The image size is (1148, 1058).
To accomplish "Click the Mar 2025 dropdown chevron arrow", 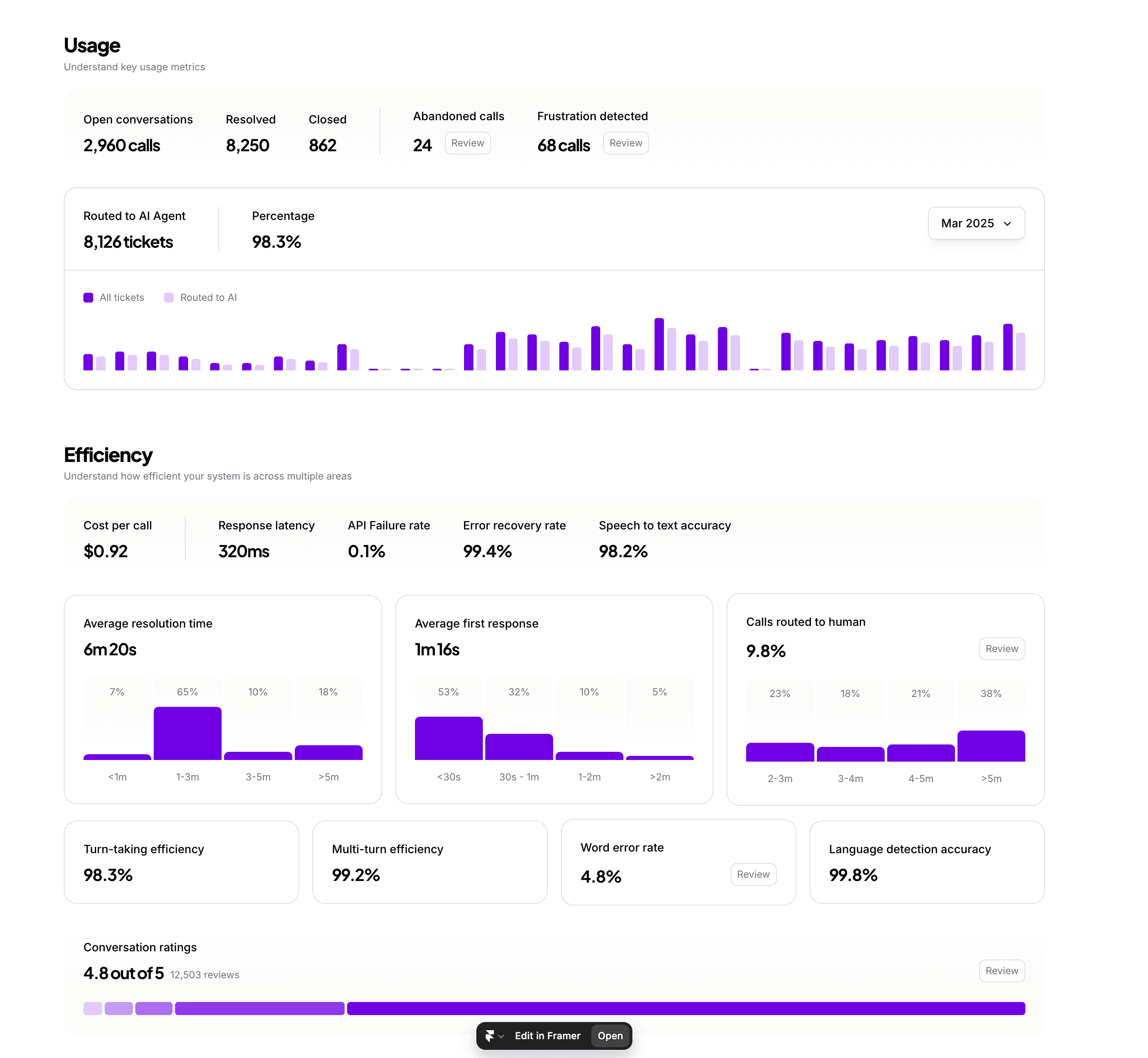I will pos(1007,224).
